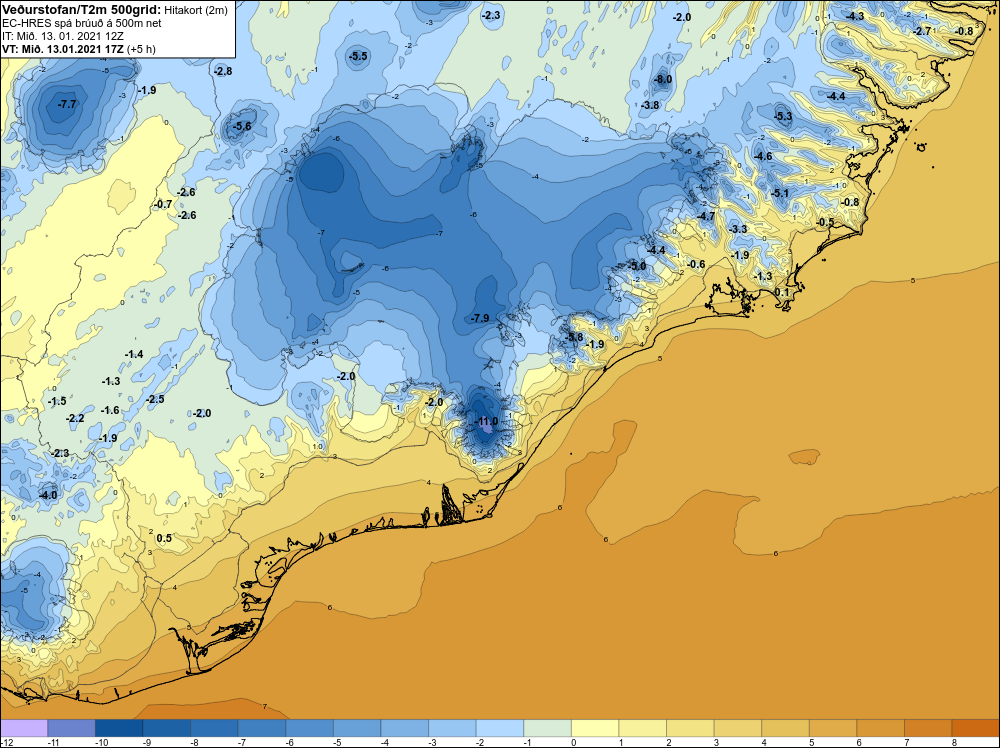Viewport: 1000px width, 748px height.
Task: Click the '-4.0' temperature label
Action: (x=48, y=495)
